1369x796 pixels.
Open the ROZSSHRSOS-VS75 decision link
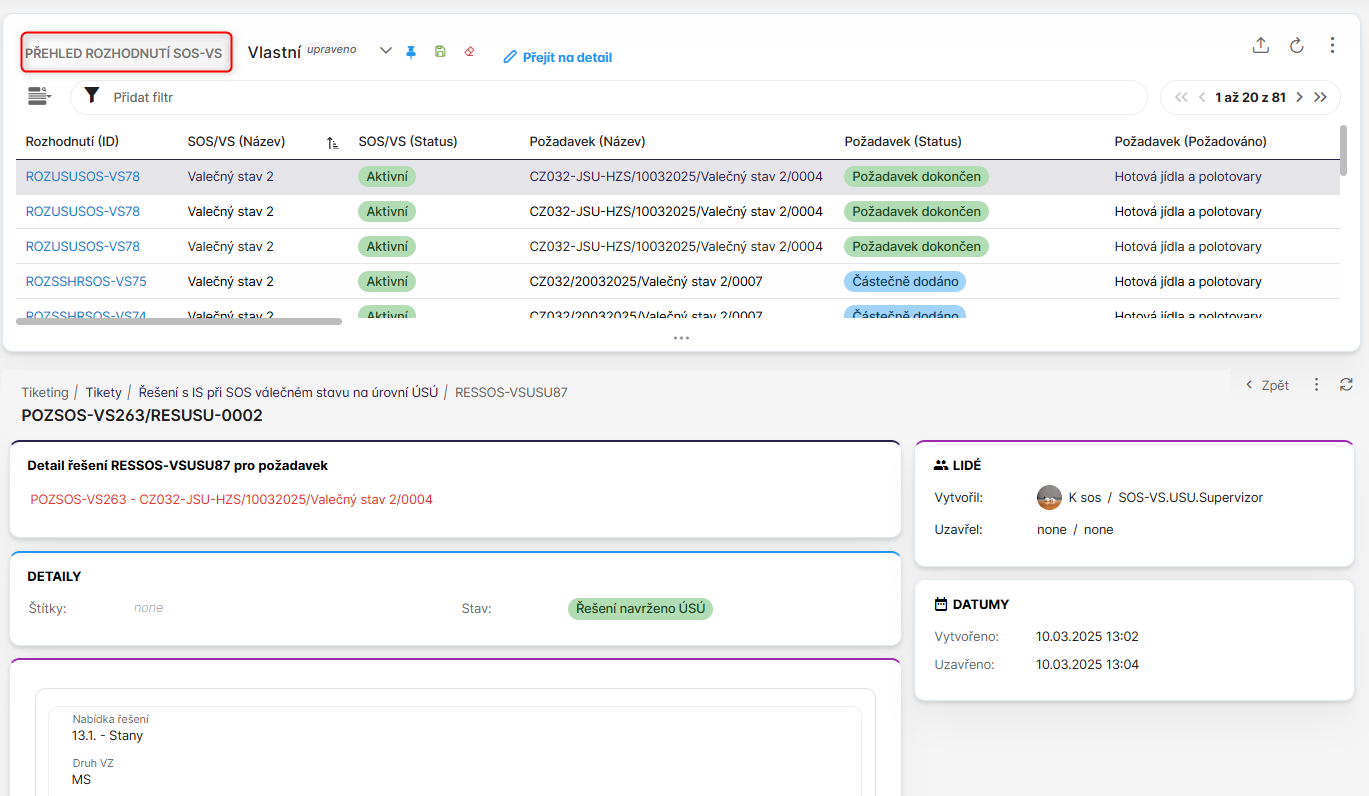coord(86,282)
